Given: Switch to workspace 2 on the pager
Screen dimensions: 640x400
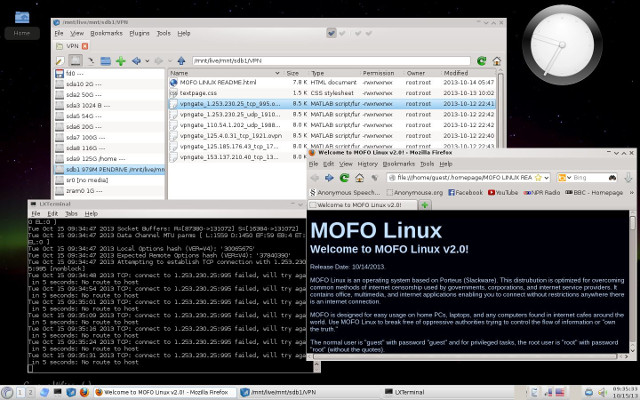Looking at the screenshot, I should click(x=30, y=393).
